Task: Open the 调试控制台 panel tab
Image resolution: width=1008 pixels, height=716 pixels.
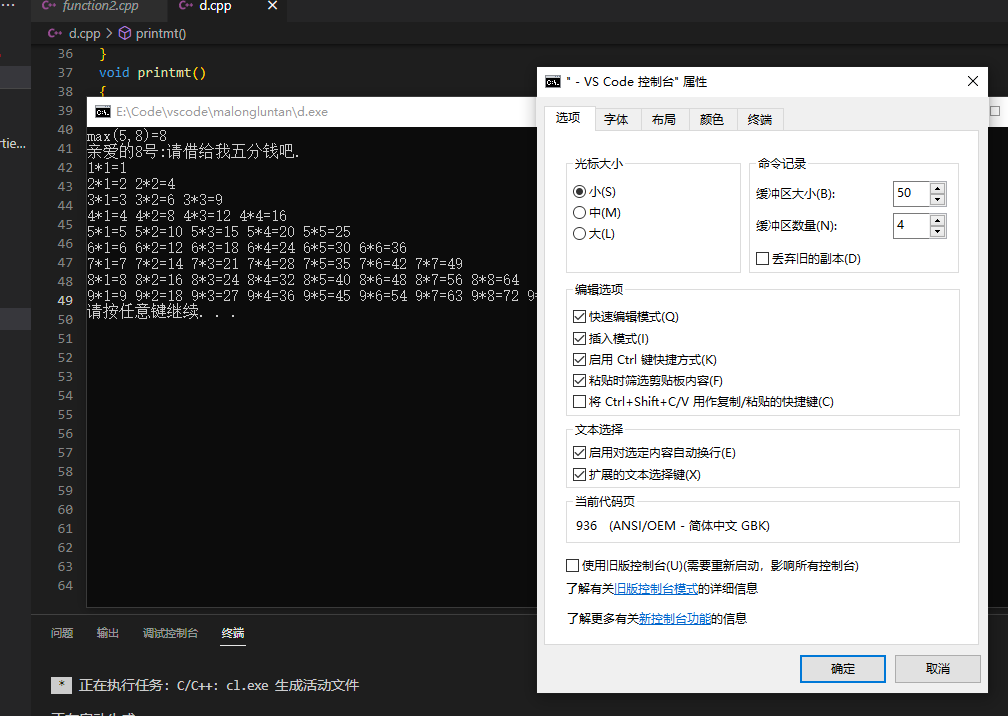Action: click(x=170, y=633)
